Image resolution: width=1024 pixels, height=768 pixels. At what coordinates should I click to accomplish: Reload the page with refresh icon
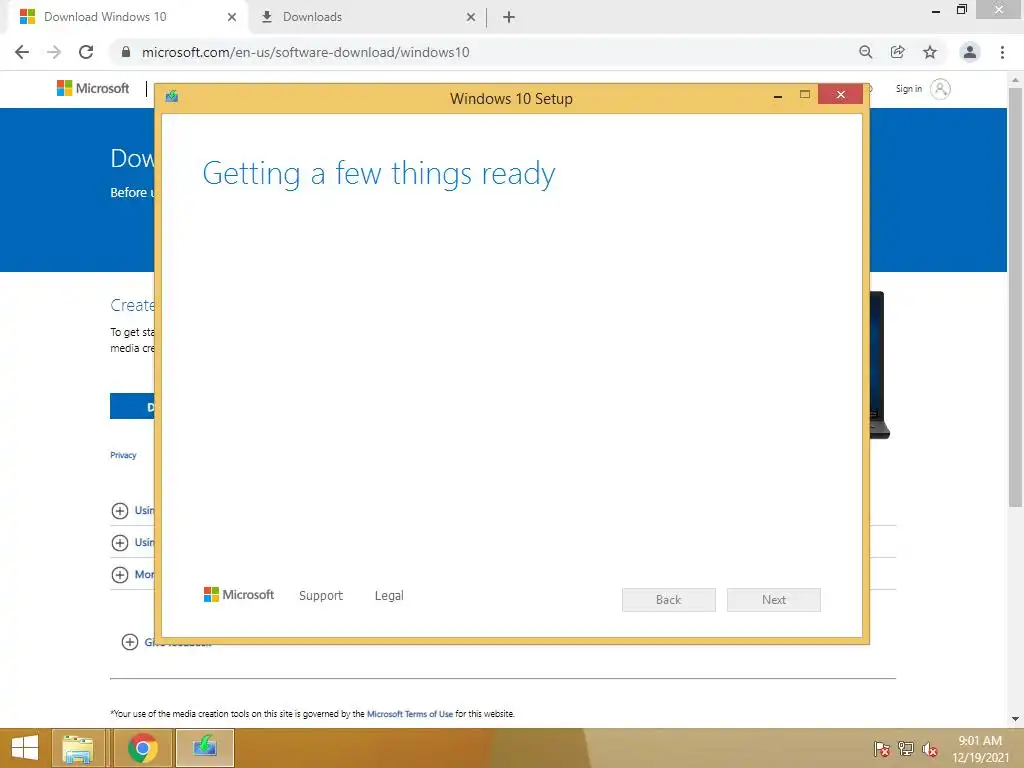(x=86, y=52)
